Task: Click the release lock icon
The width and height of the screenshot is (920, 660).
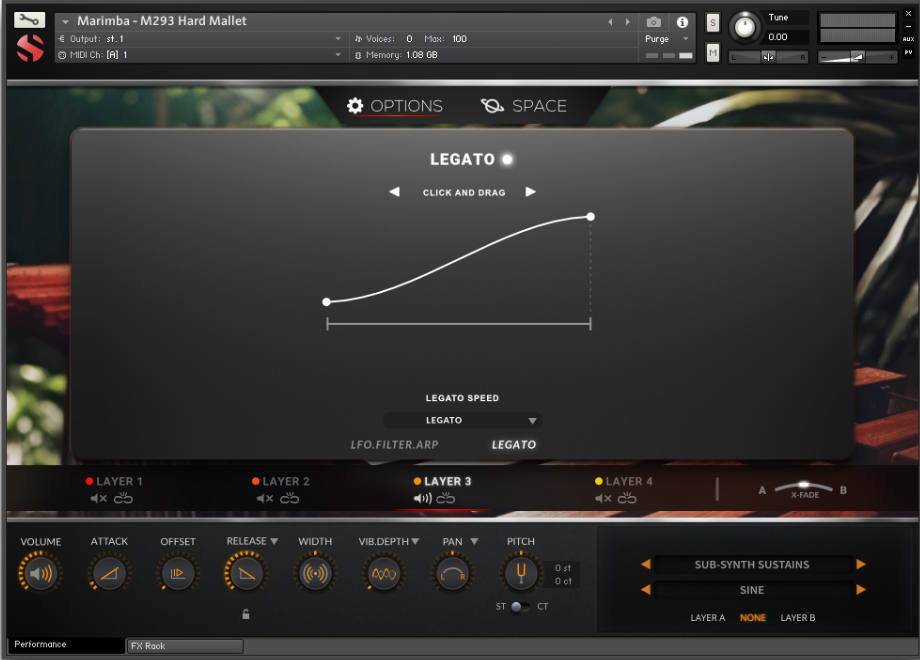Action: point(246,614)
